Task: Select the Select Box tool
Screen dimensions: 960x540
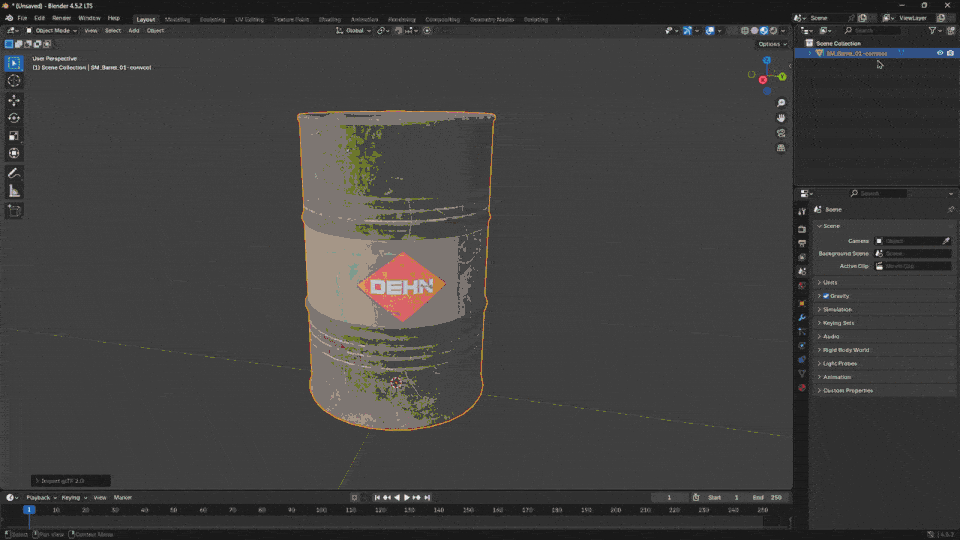Action: [14, 63]
